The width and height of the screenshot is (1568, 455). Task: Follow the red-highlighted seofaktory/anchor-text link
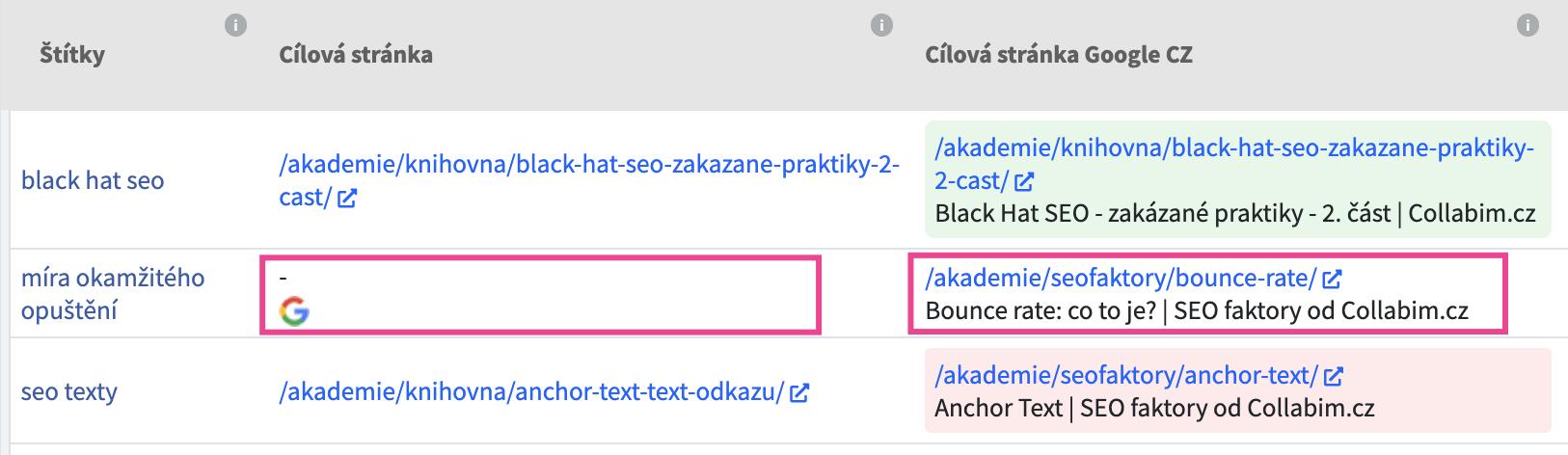pos(1126,375)
